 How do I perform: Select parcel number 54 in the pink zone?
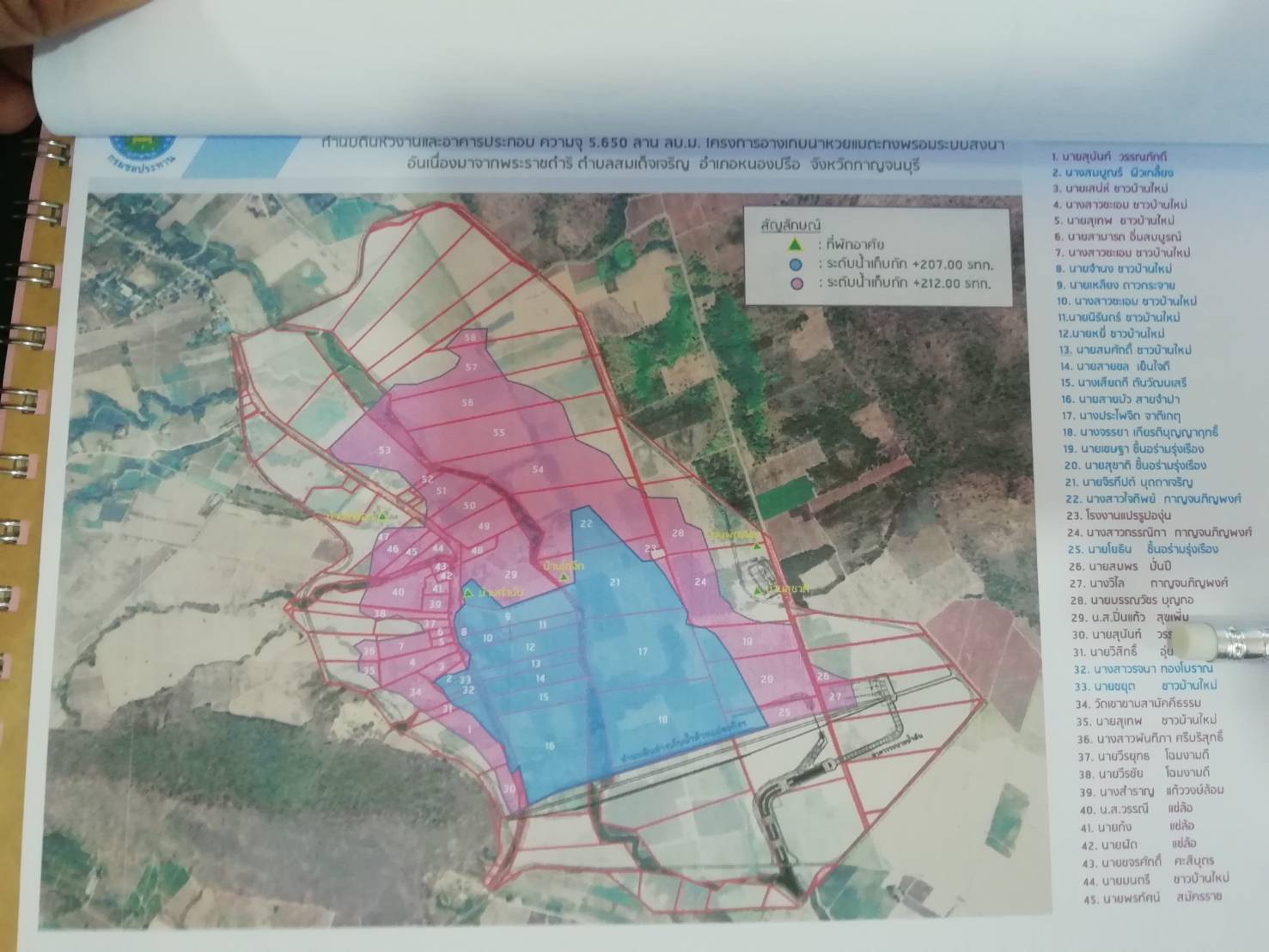pyautogui.click(x=538, y=469)
